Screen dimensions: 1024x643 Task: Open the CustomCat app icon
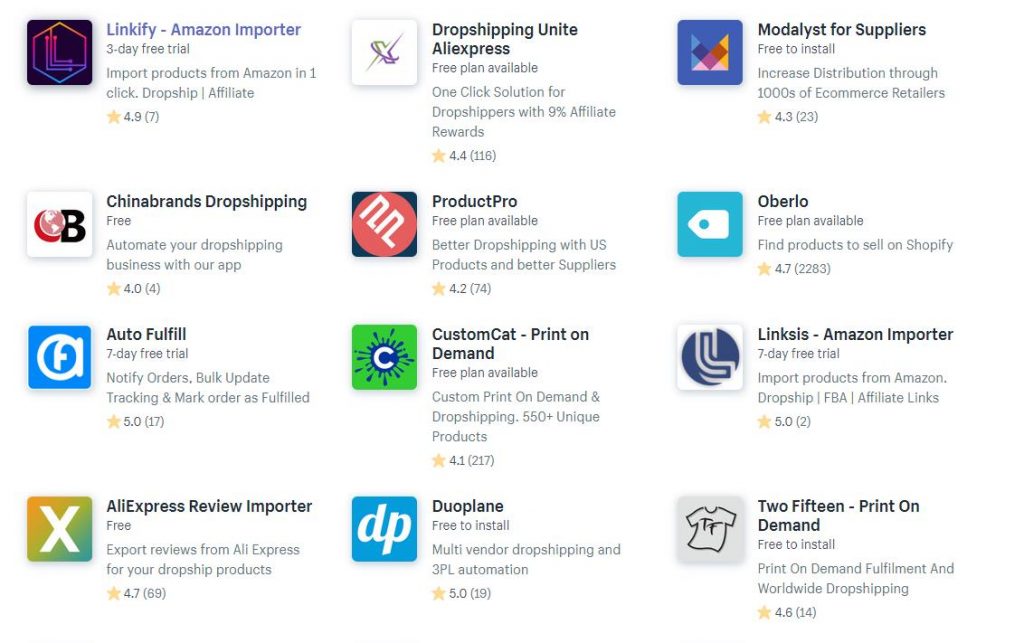tap(384, 357)
